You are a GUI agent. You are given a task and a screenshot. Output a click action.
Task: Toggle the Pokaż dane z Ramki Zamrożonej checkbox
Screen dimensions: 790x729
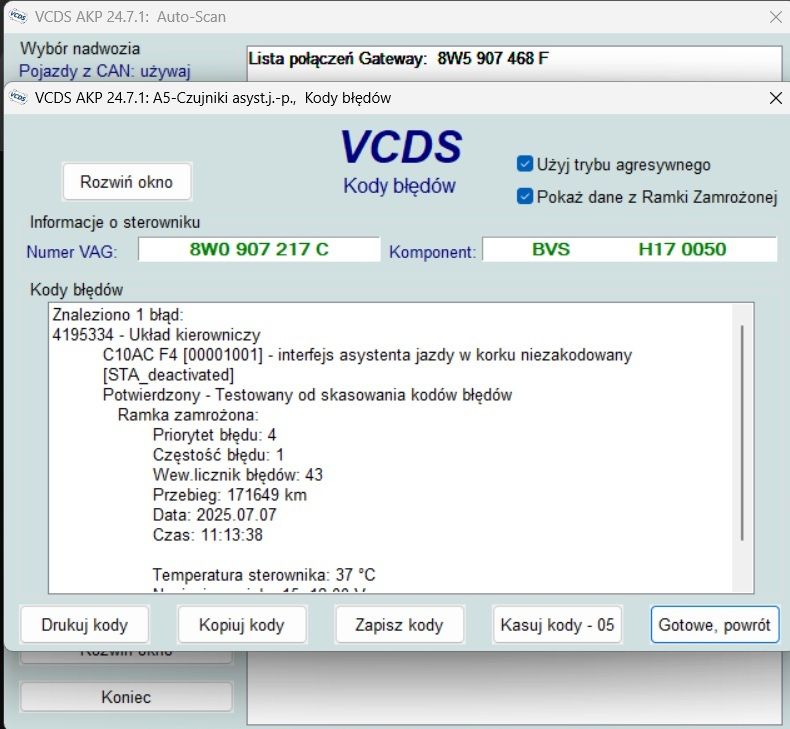(x=524, y=196)
